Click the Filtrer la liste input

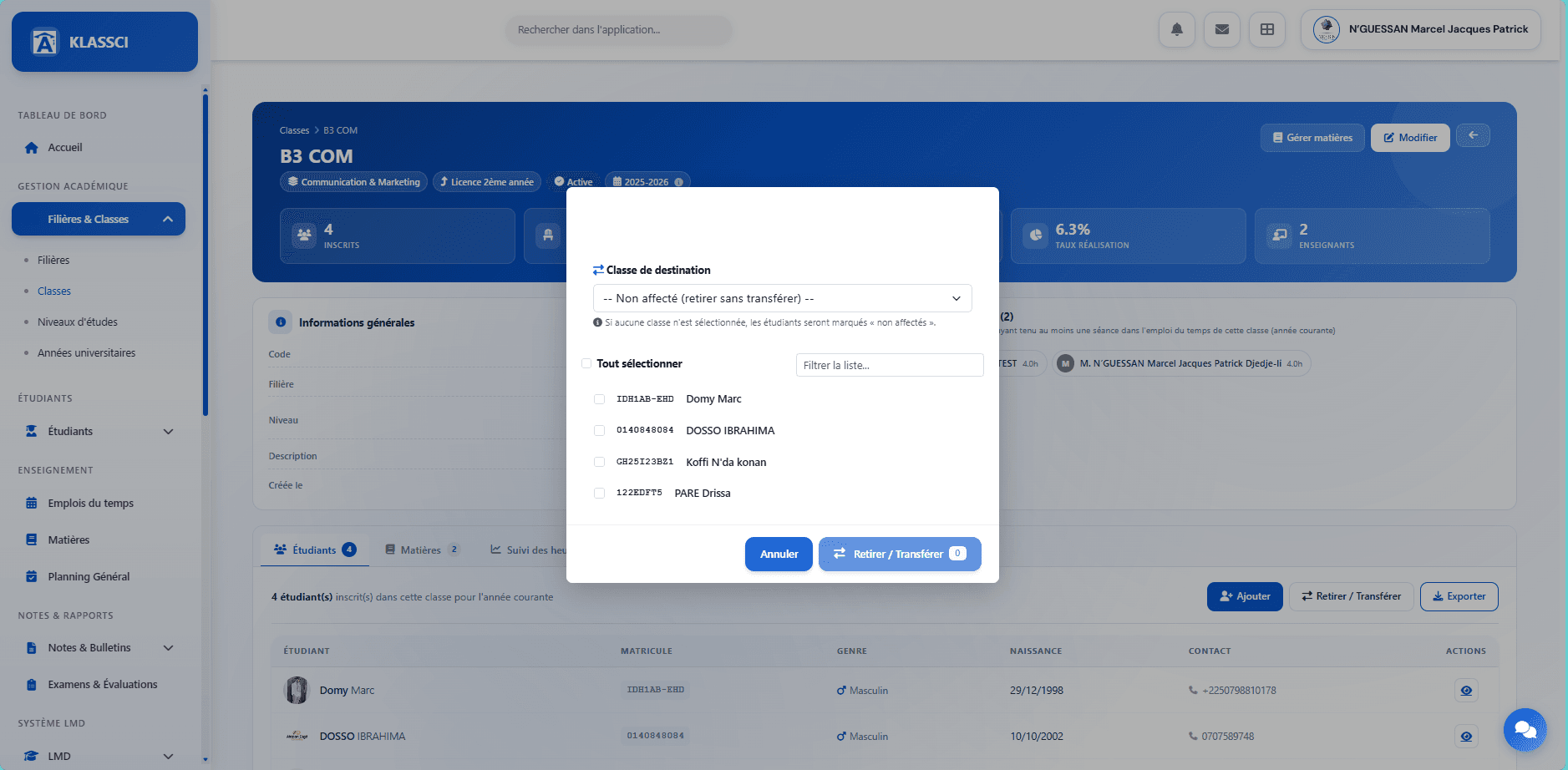click(x=890, y=365)
